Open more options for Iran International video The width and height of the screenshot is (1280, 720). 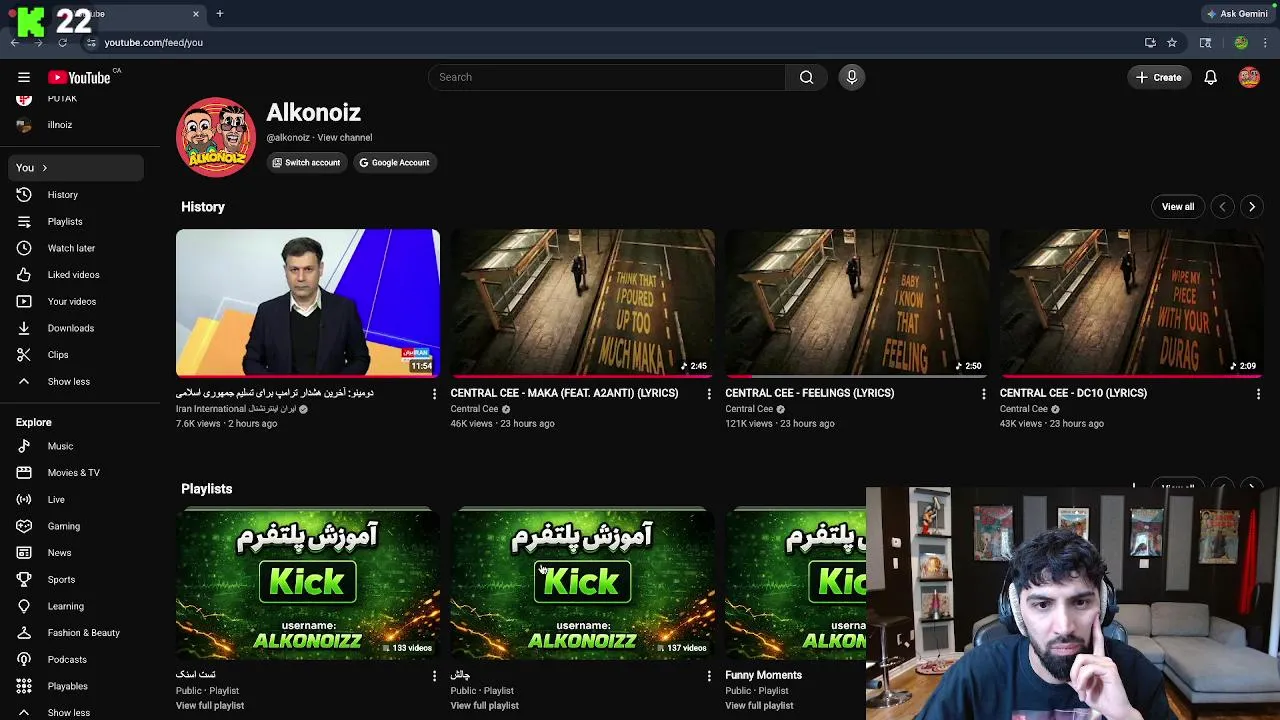point(434,394)
